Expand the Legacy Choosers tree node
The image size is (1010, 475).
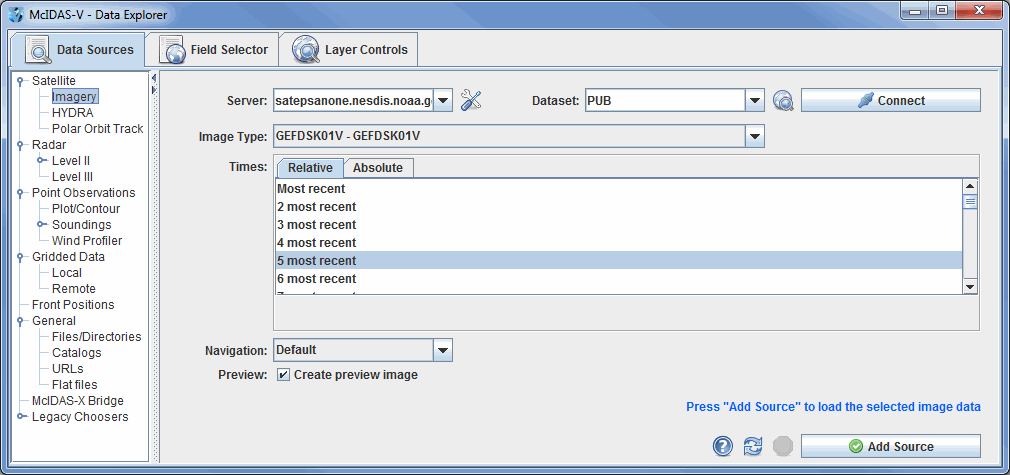(21, 417)
